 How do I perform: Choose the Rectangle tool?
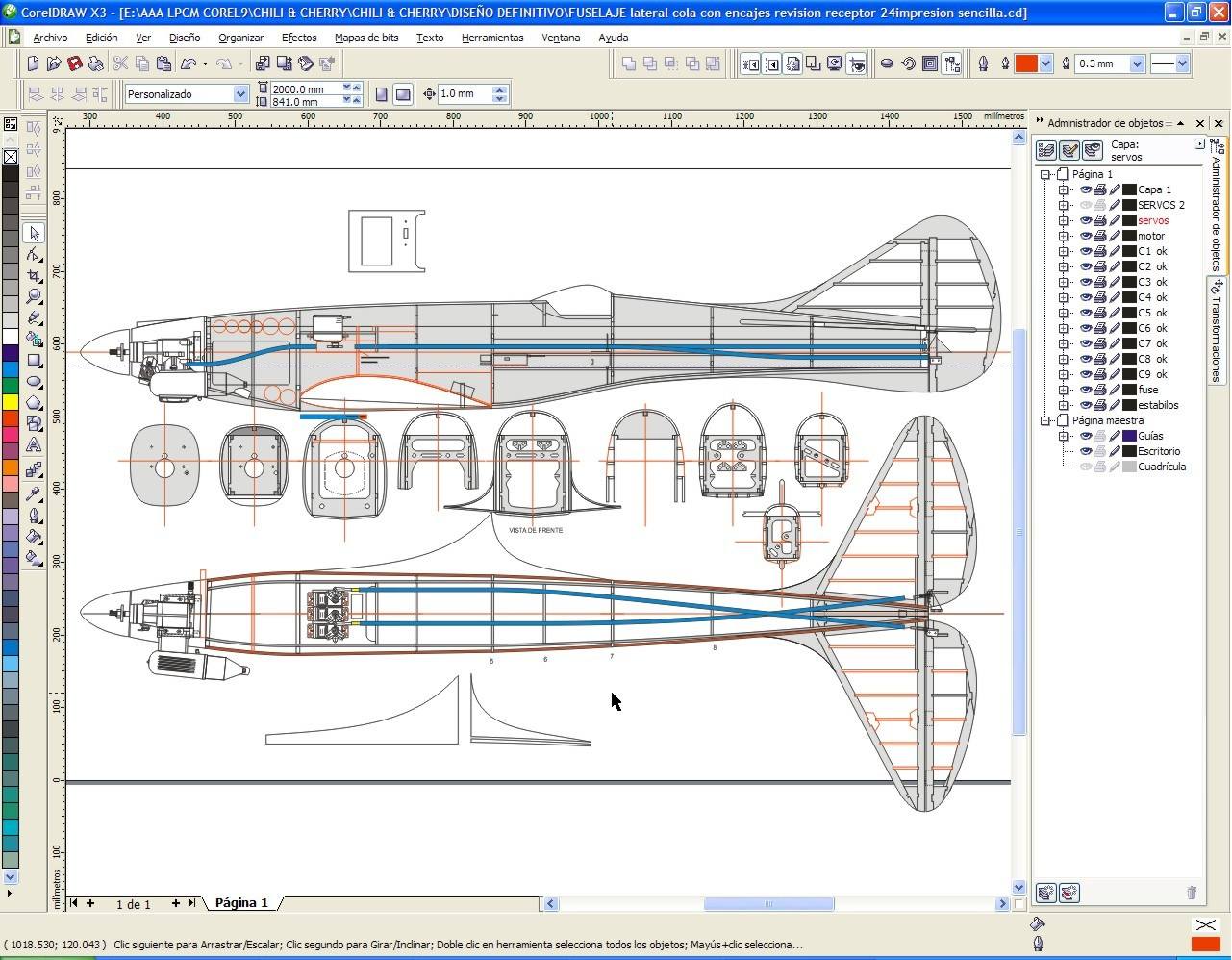(x=35, y=361)
